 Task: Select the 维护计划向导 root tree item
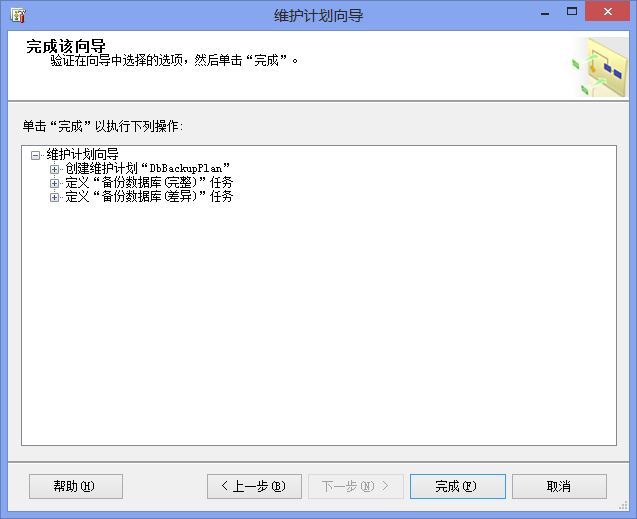coord(82,155)
